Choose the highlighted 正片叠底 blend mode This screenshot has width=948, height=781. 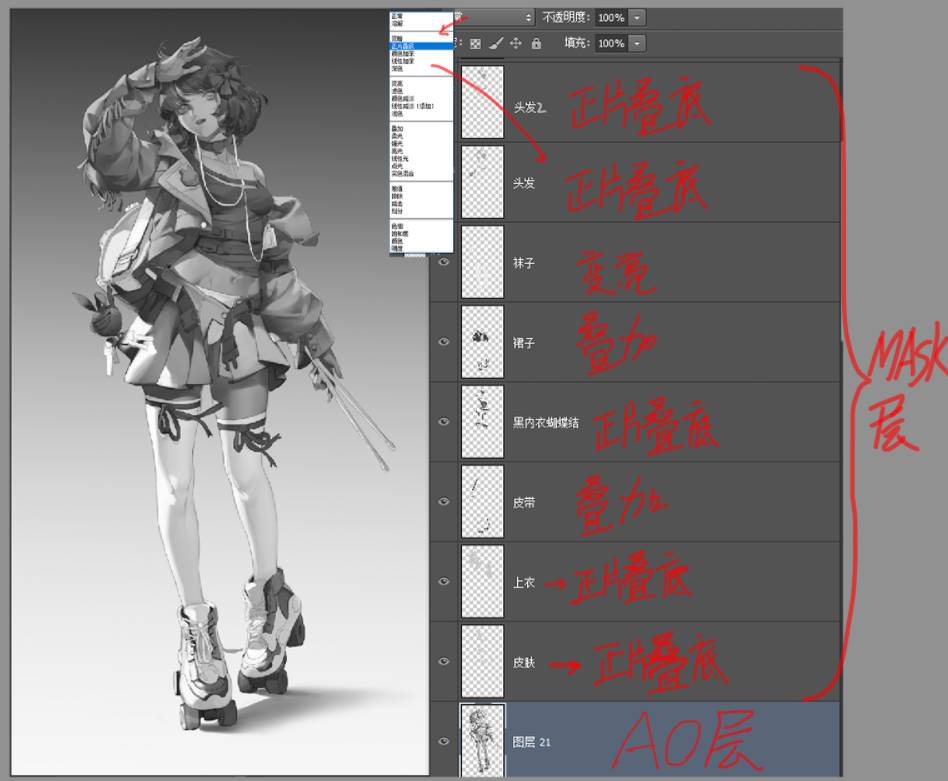tap(409, 46)
